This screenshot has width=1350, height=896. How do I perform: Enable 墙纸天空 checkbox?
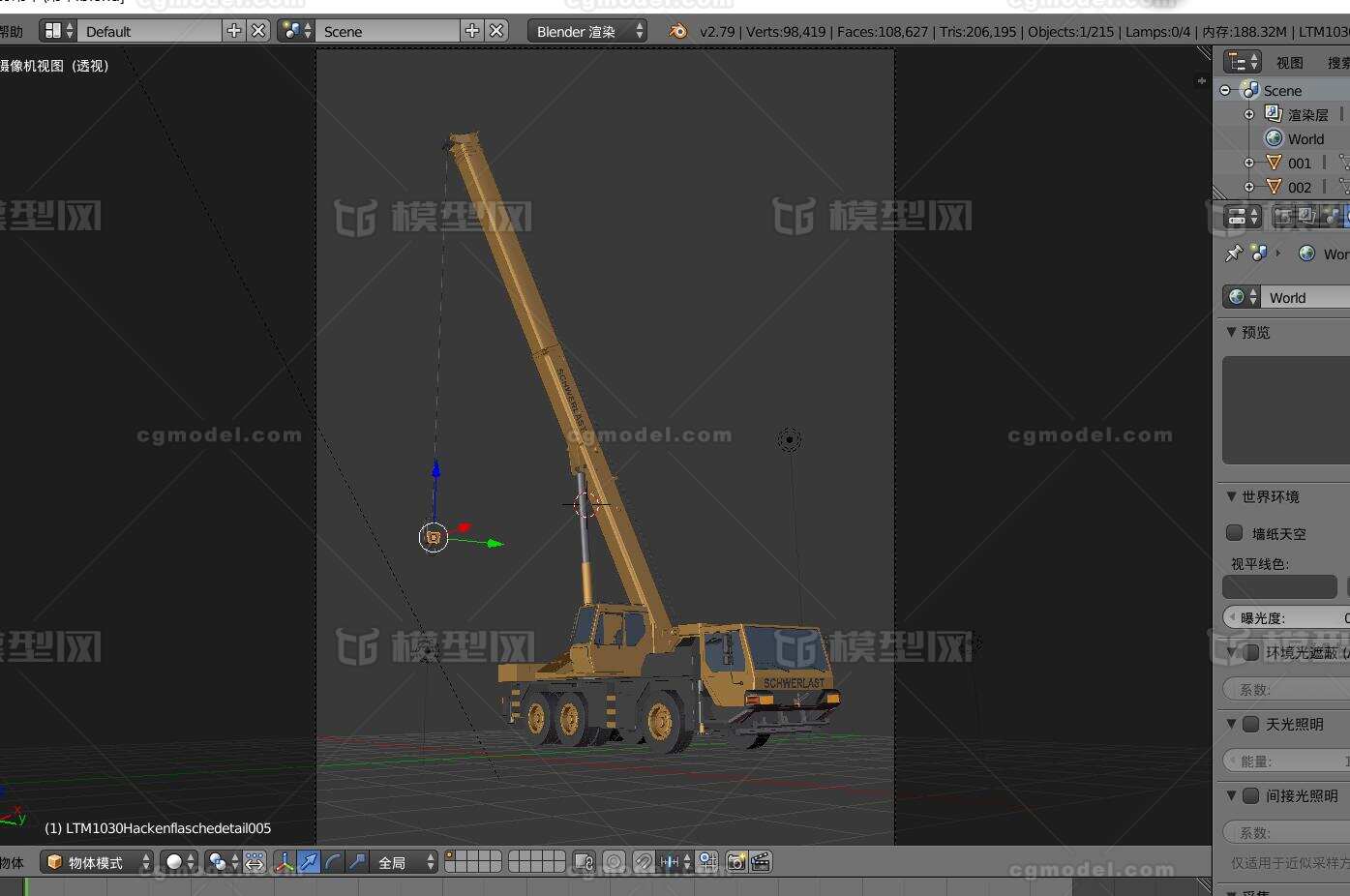point(1234,533)
